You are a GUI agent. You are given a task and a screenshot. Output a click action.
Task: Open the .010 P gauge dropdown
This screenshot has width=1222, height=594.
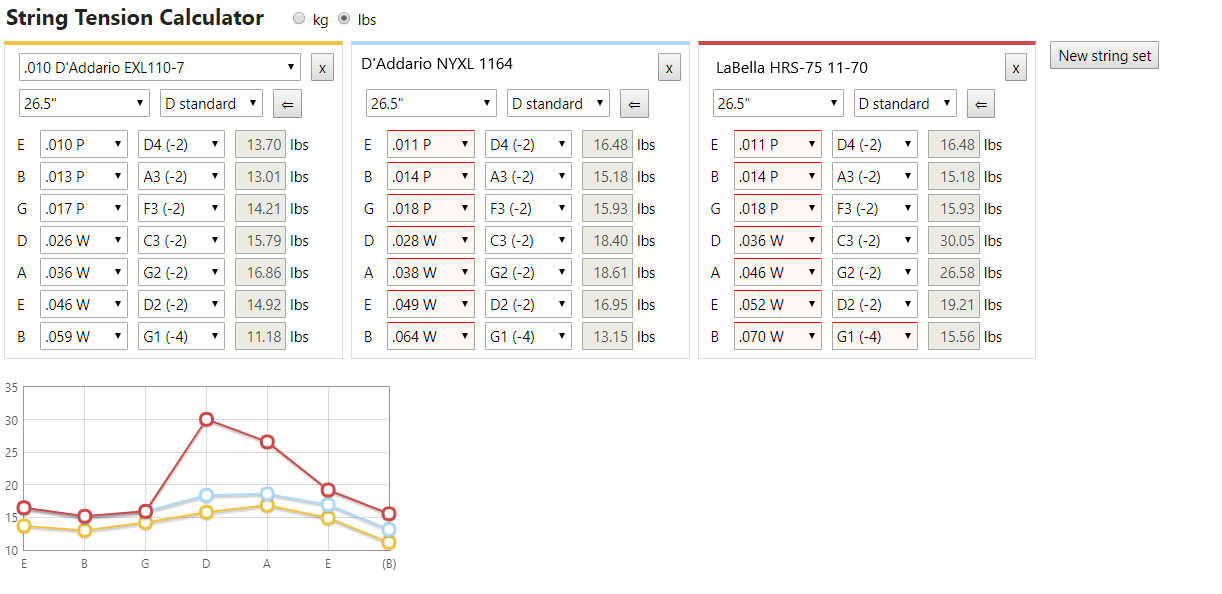click(84, 144)
